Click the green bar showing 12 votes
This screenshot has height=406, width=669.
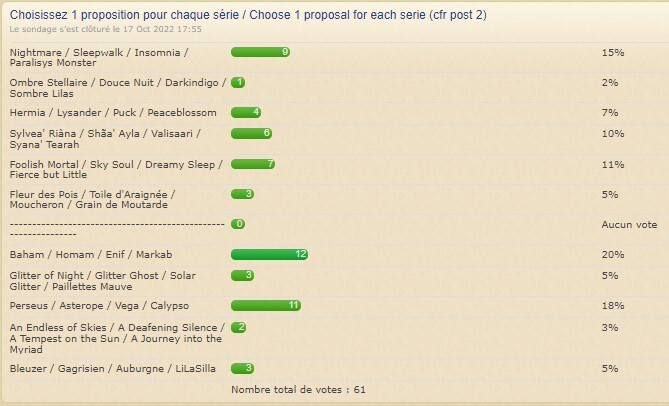(269, 255)
